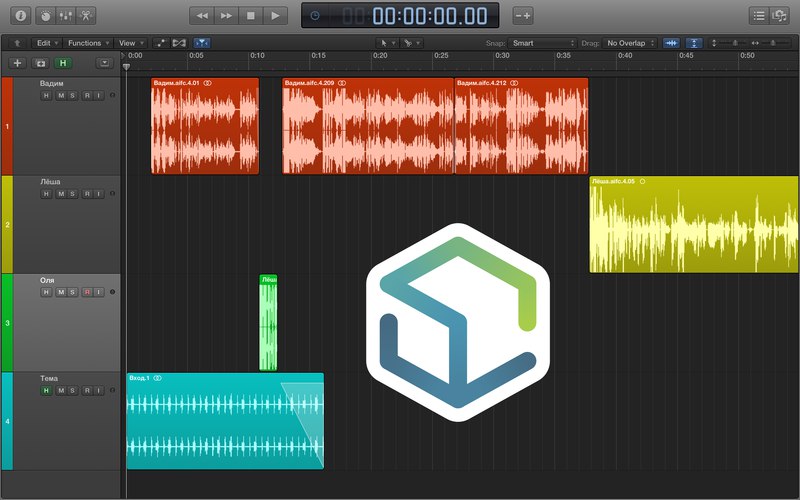800x500 pixels.
Task: Toggle the blue Catch Playhead button
Action: [x=202, y=43]
